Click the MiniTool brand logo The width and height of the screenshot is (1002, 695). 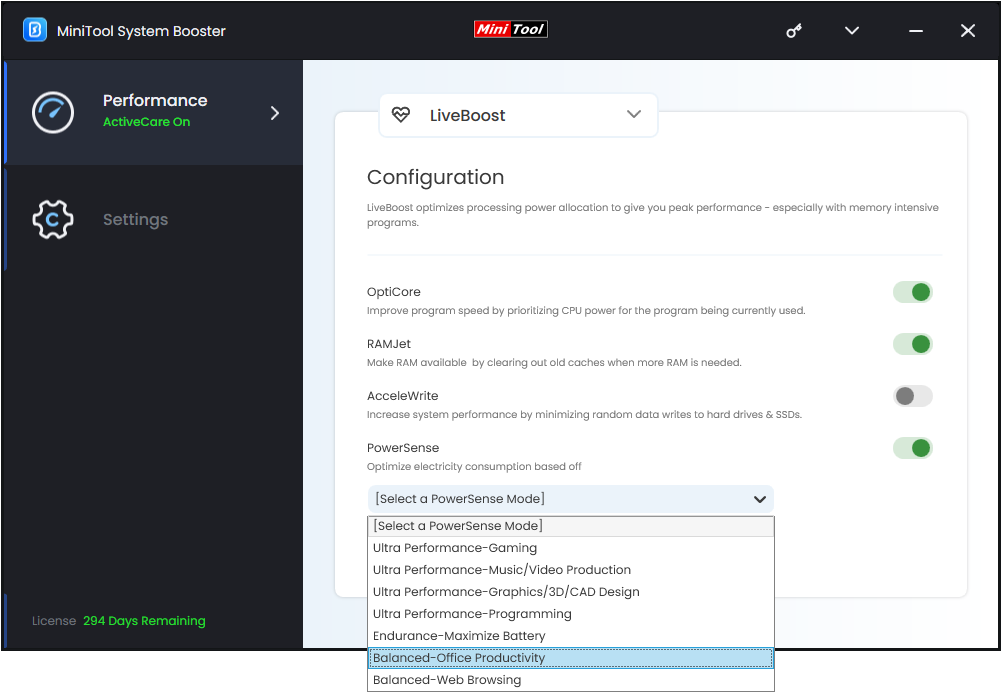[x=511, y=29]
